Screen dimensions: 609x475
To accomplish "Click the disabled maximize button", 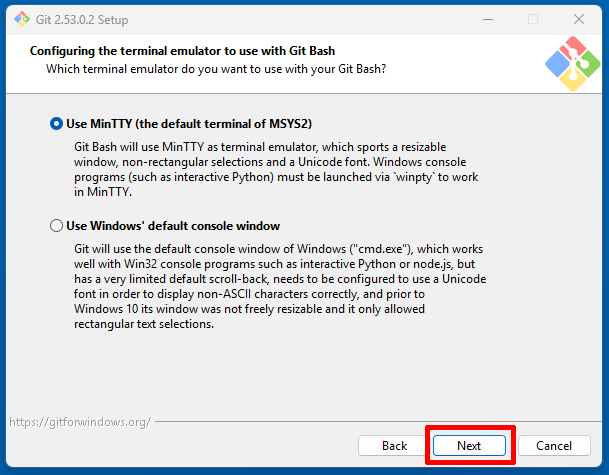I will tap(533, 20).
